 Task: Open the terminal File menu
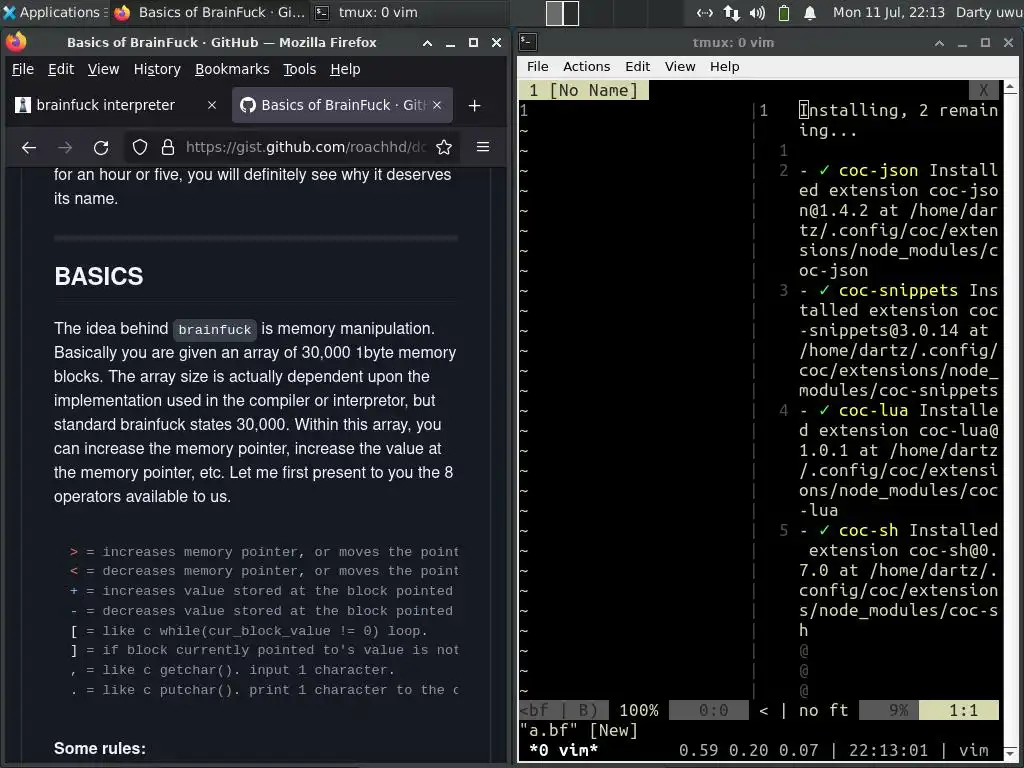[x=537, y=67]
